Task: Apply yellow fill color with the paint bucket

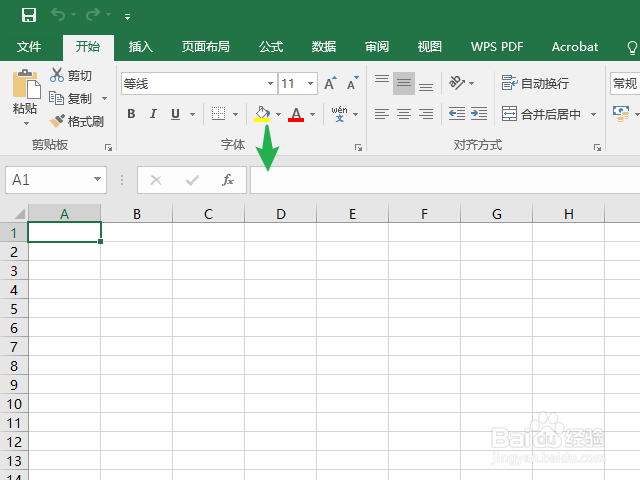Action: click(262, 114)
